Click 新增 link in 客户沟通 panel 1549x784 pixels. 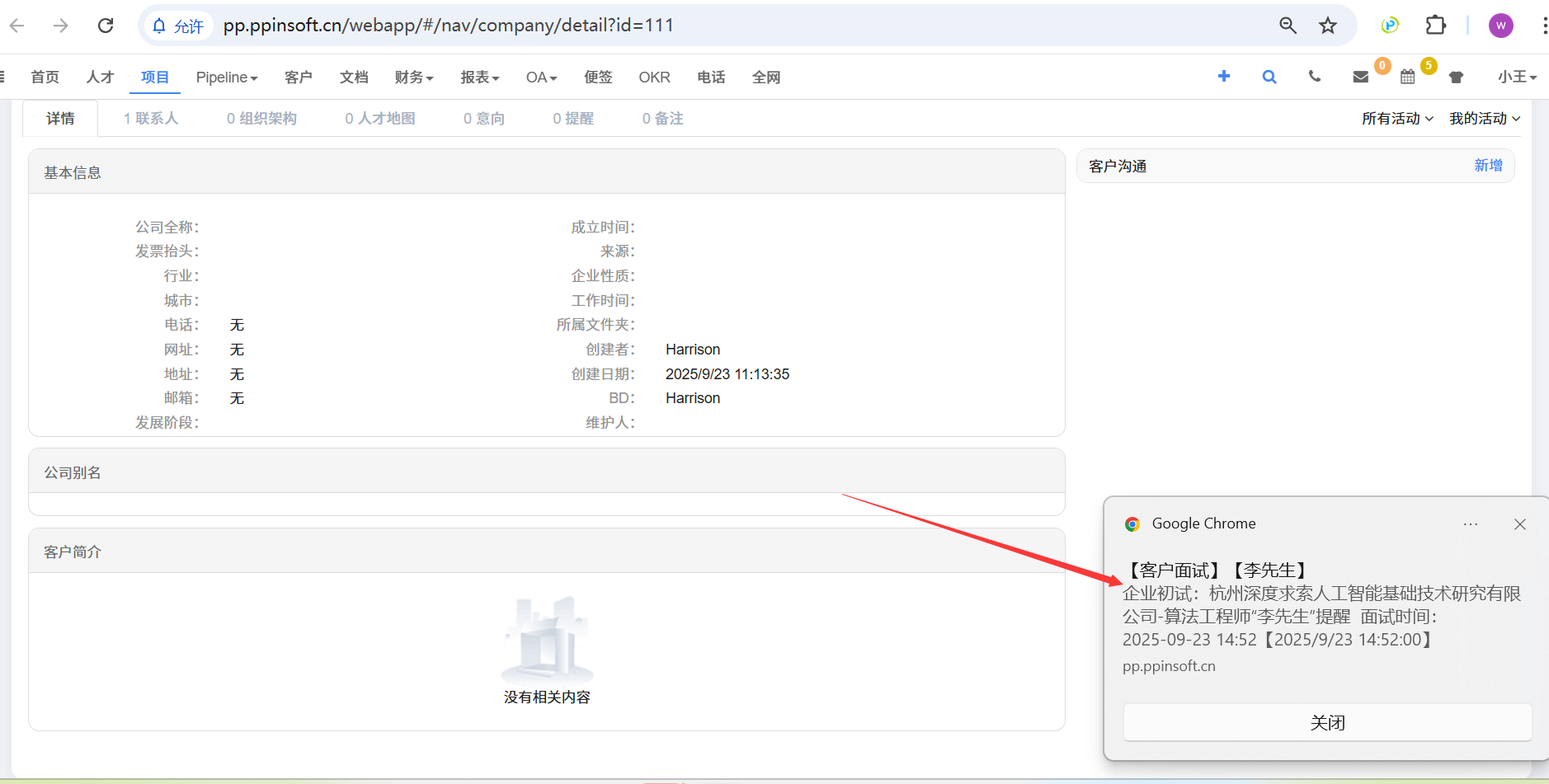pos(1488,166)
